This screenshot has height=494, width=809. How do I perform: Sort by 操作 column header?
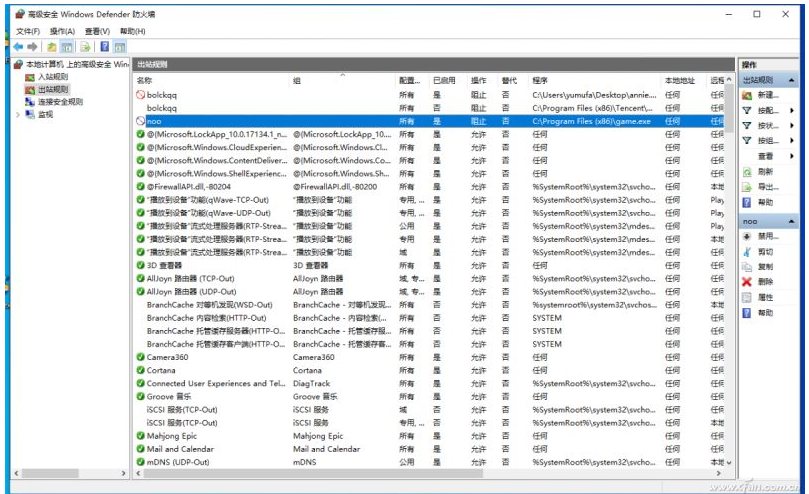tap(482, 81)
